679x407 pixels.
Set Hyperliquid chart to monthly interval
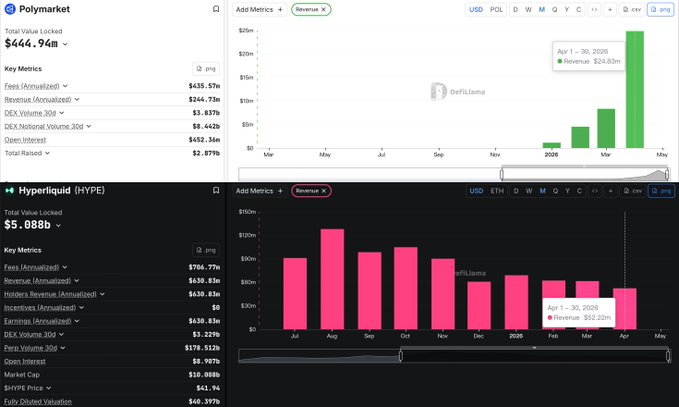coord(543,191)
